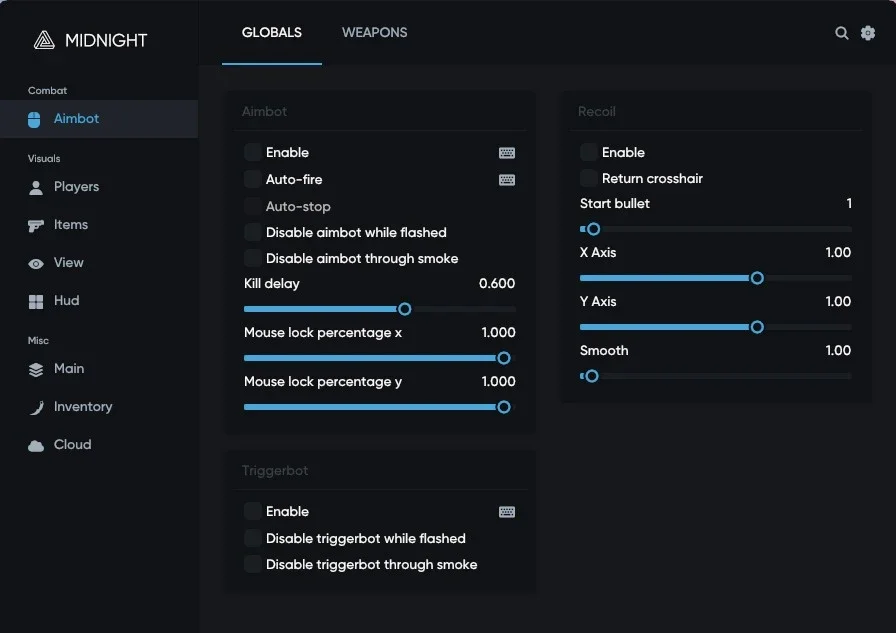Toggle the Return crosshair checkbox
Screen dimensions: 896x633
click(588, 178)
